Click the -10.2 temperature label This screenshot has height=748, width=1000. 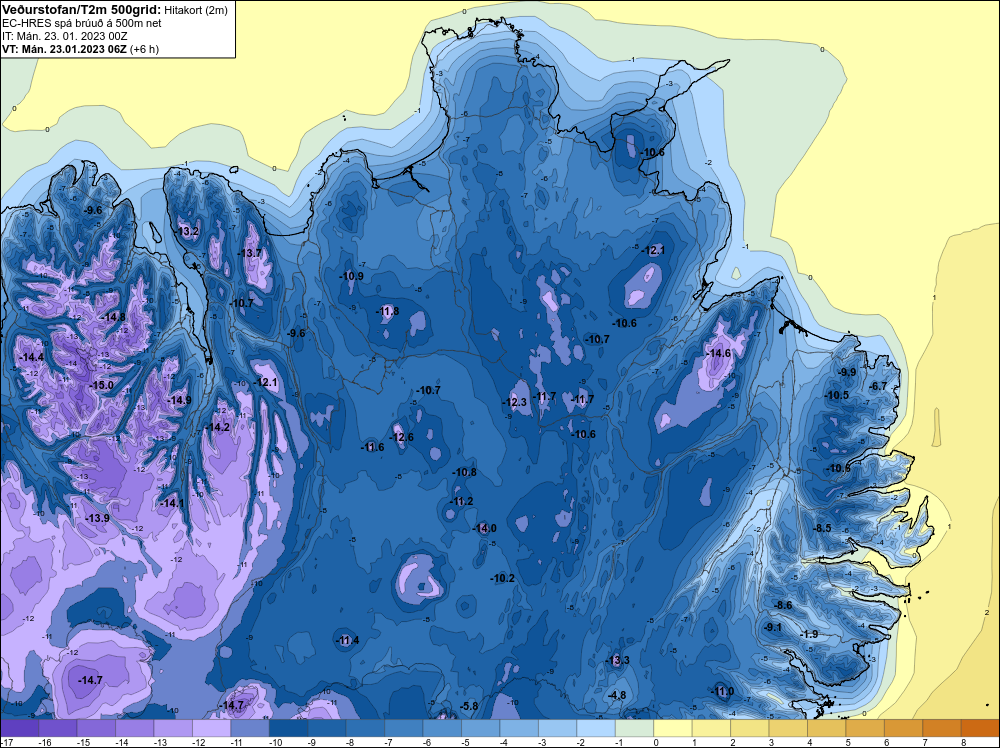[x=502, y=578]
